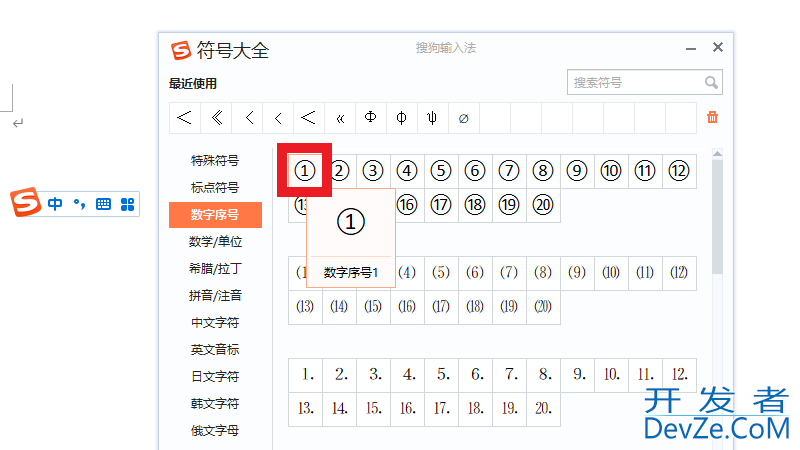Insert the circled number ⑳ symbol
The width and height of the screenshot is (800, 450).
(x=543, y=205)
